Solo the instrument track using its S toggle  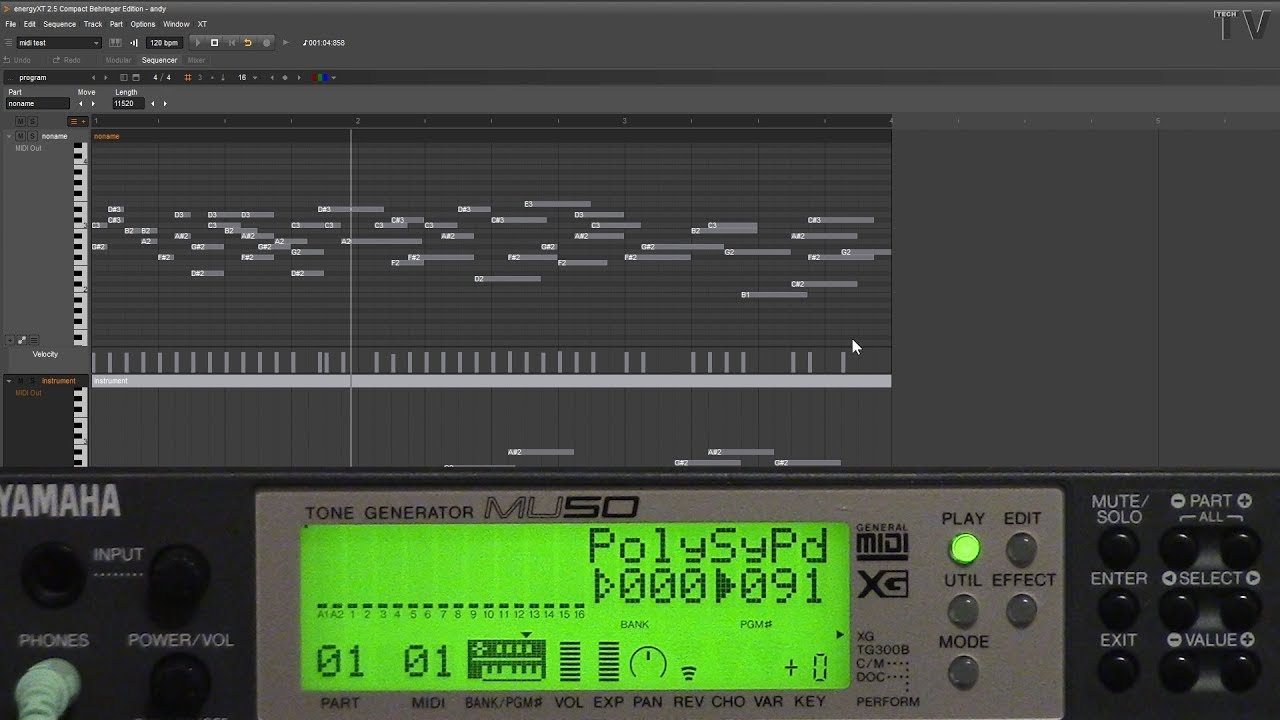pyautogui.click(x=31, y=381)
